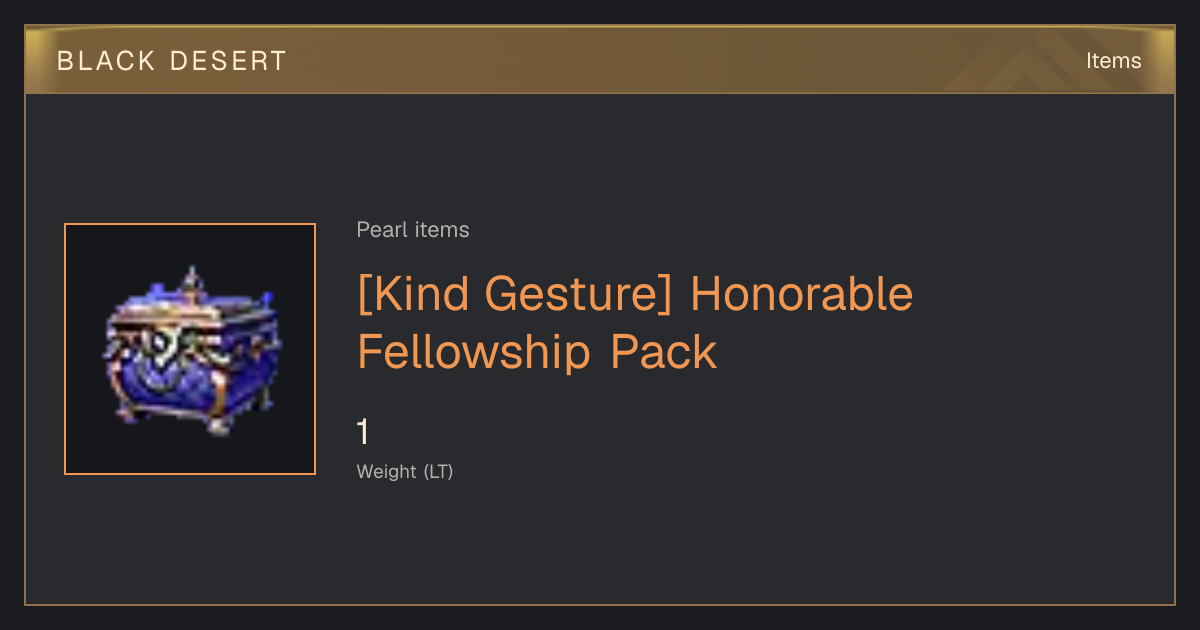Screen dimensions: 1200x630
Task: Click the Honorable Fellowship Pack item title
Action: (x=635, y=323)
